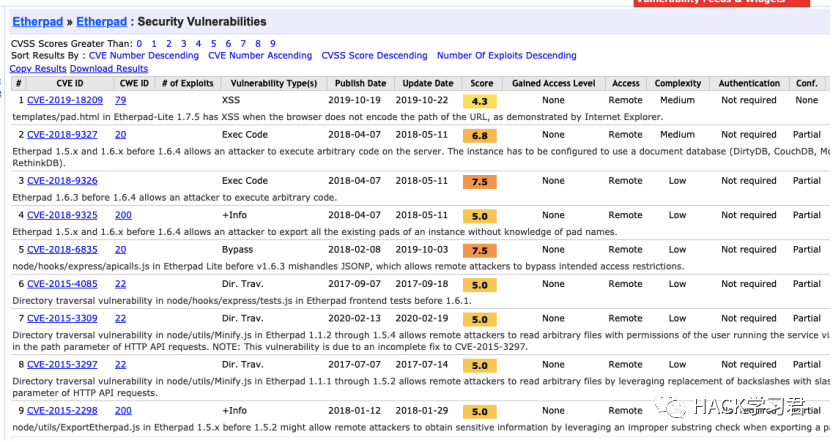Sort results by CVE Number Ascending
This screenshot has height=442, width=832.
tap(260, 55)
